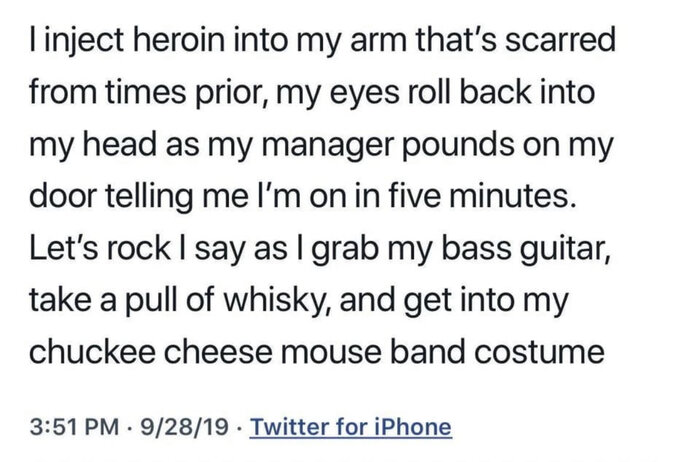Click the word inject in first line
This screenshot has width=700, height=462.
coord(83,42)
